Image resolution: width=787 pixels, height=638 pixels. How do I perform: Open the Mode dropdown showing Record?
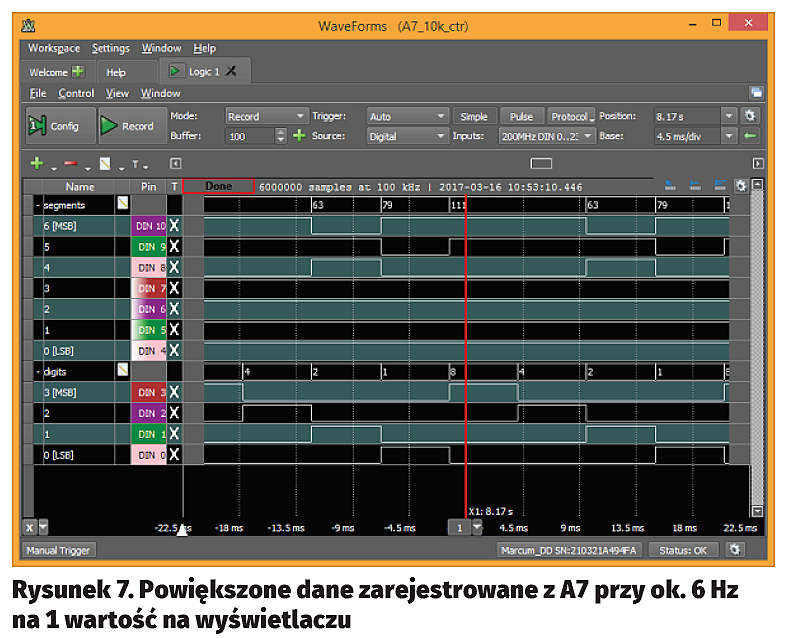click(x=266, y=116)
